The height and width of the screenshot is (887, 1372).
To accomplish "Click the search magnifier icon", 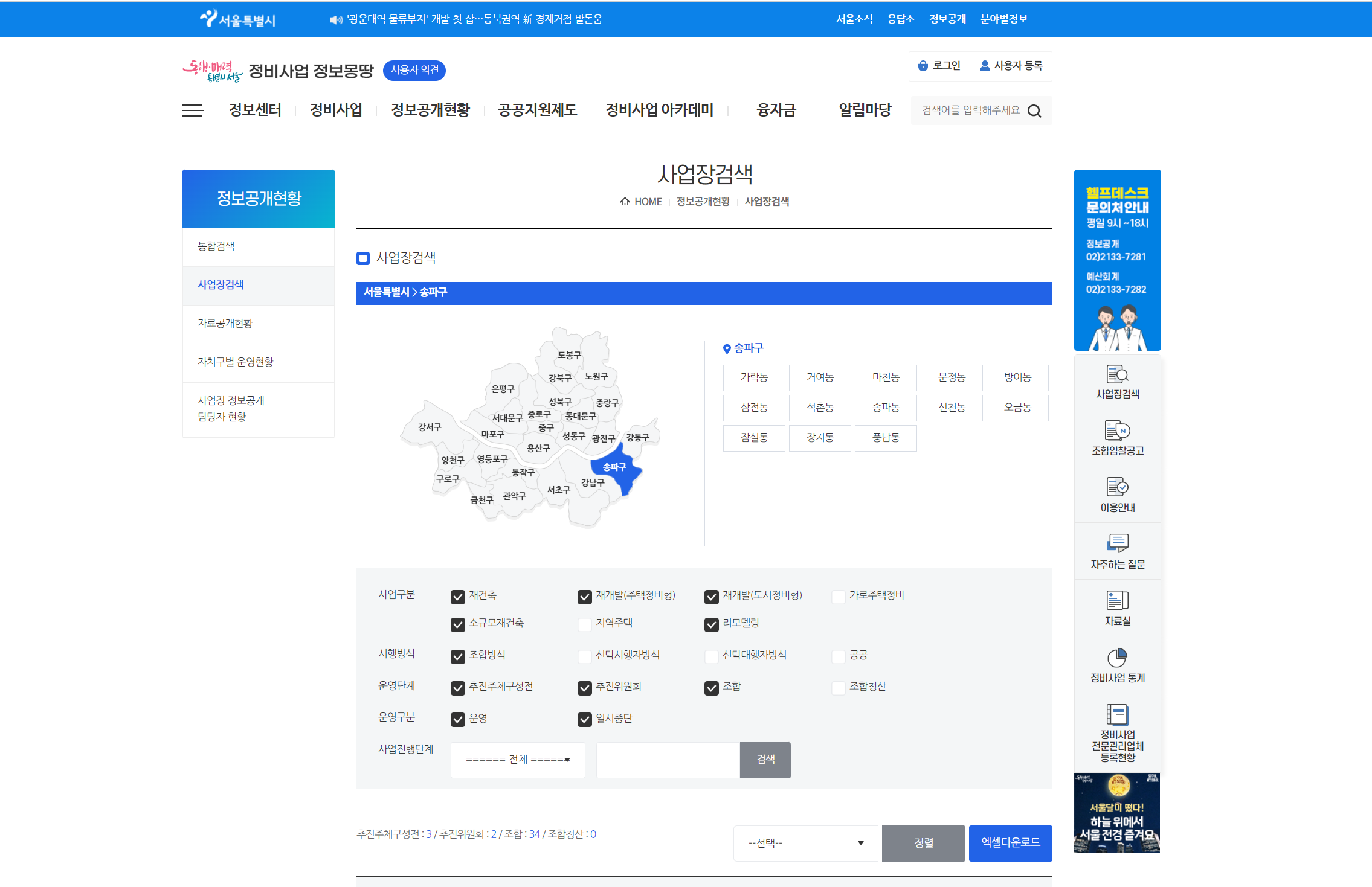I will click(1034, 111).
